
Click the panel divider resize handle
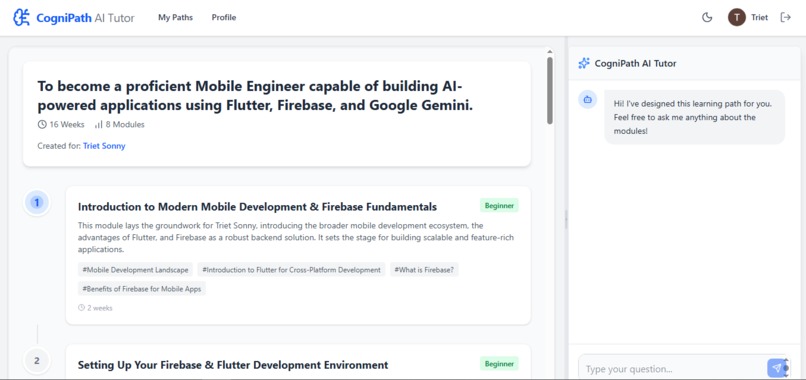coord(566,219)
